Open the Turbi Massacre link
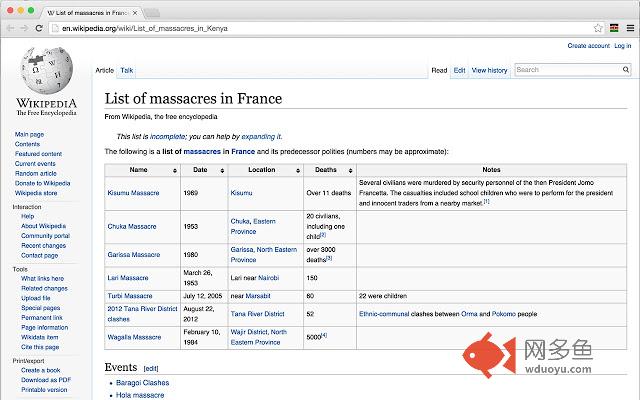Viewport: 640px width, 400px height. [130, 296]
